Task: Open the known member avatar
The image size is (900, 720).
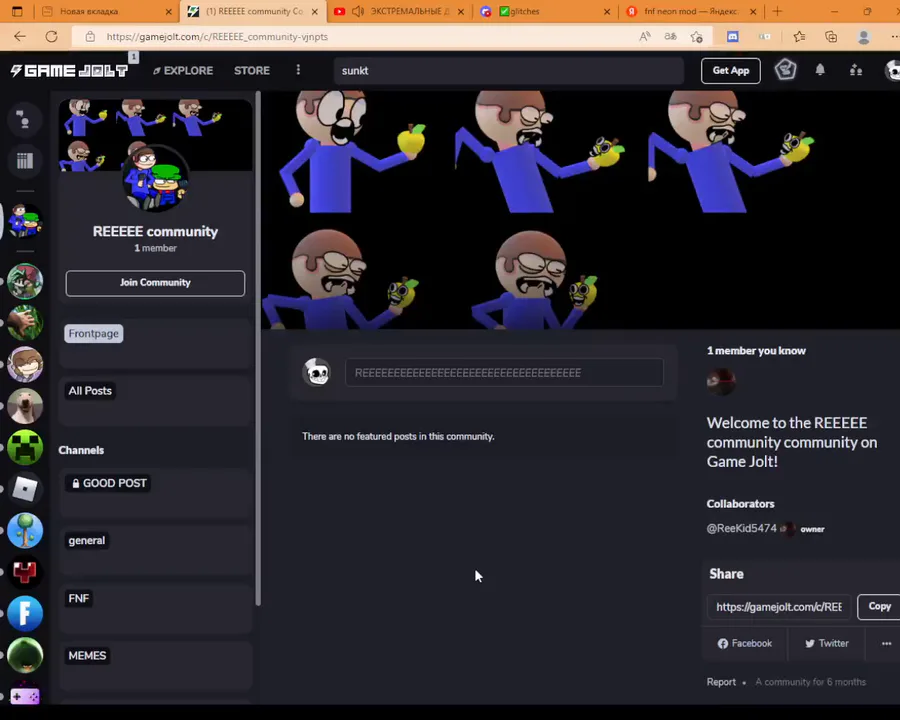Action: 721,381
